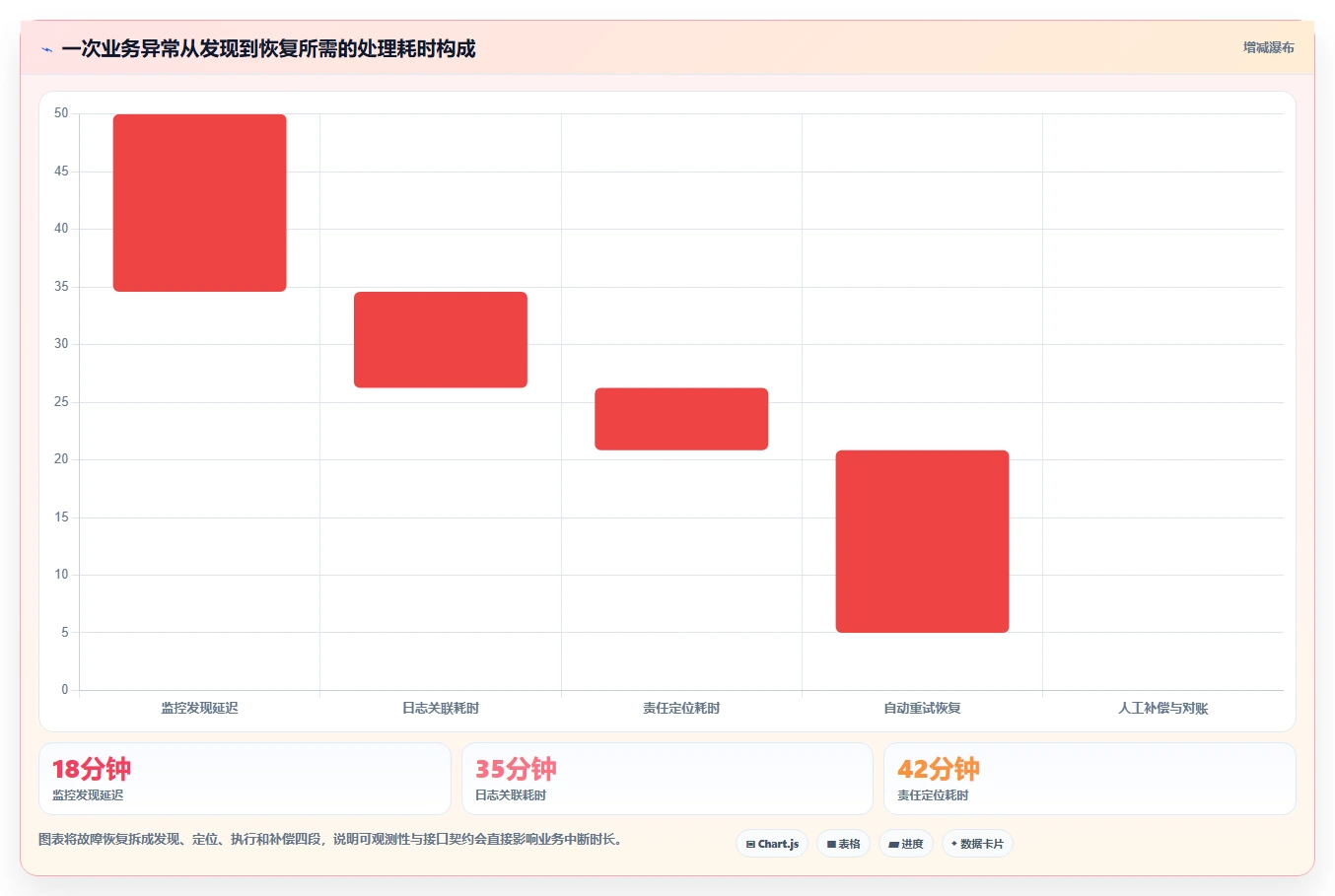1335x896 pixels.
Task: Click the x-axis label 监控发现延迟
Action: point(200,708)
